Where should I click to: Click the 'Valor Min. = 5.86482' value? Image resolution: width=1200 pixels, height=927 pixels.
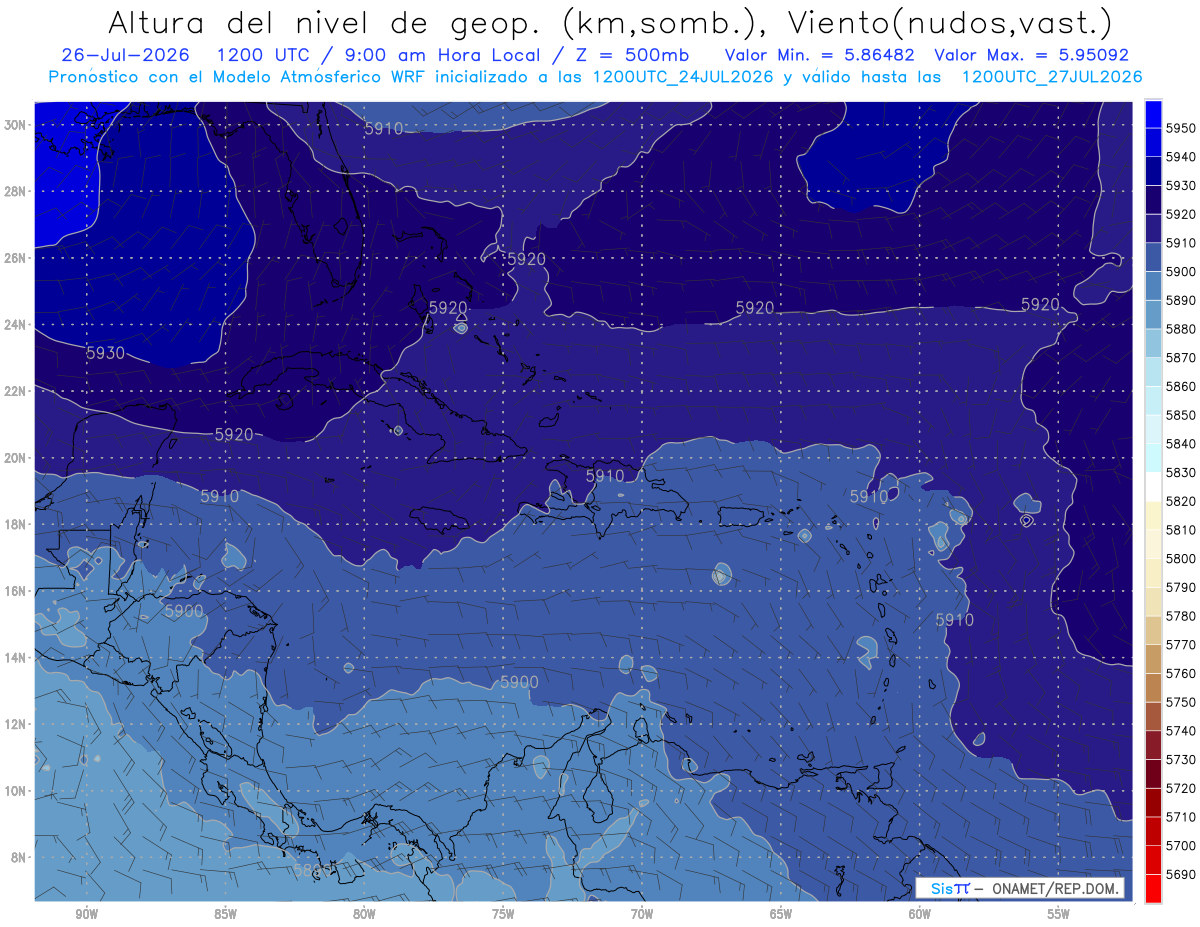click(x=822, y=55)
